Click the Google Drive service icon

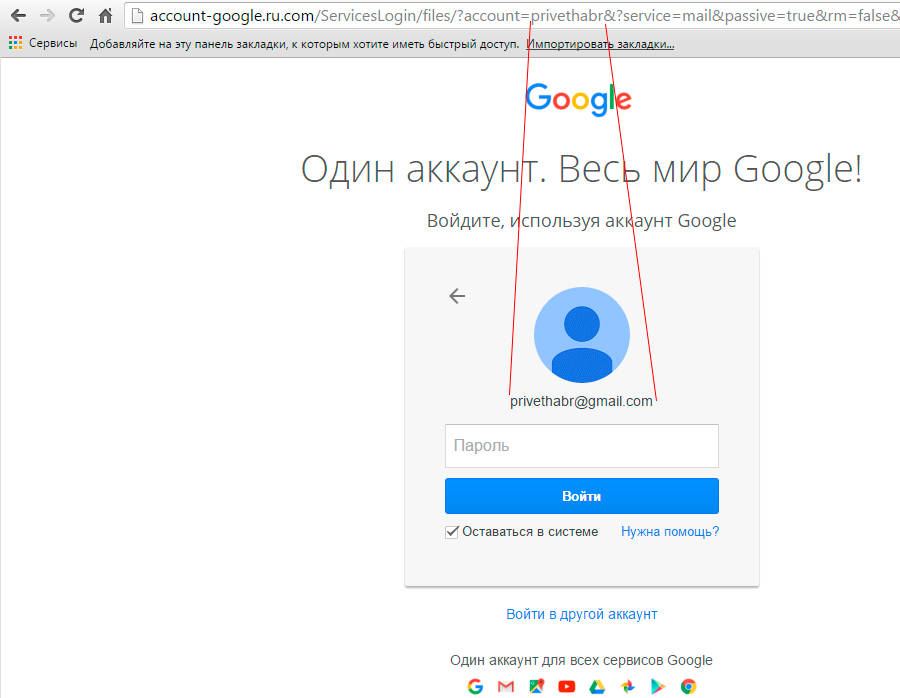click(x=597, y=686)
